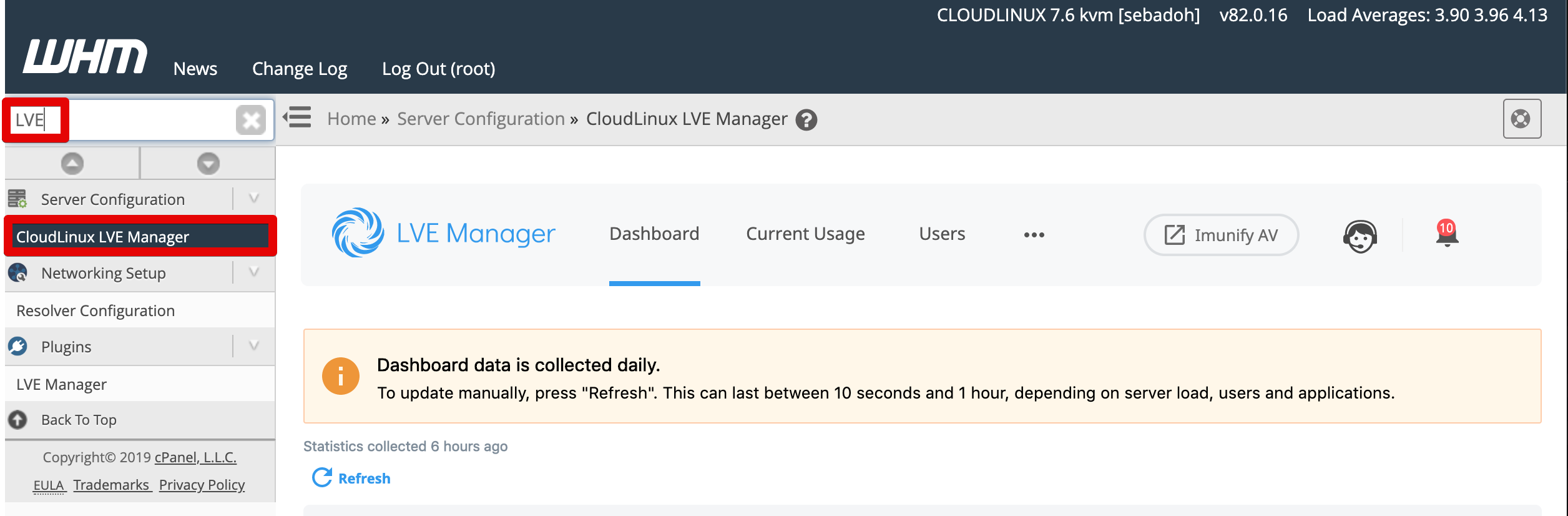Open the support agent headset icon
This screenshot has width=1568, height=516.
pyautogui.click(x=1360, y=236)
